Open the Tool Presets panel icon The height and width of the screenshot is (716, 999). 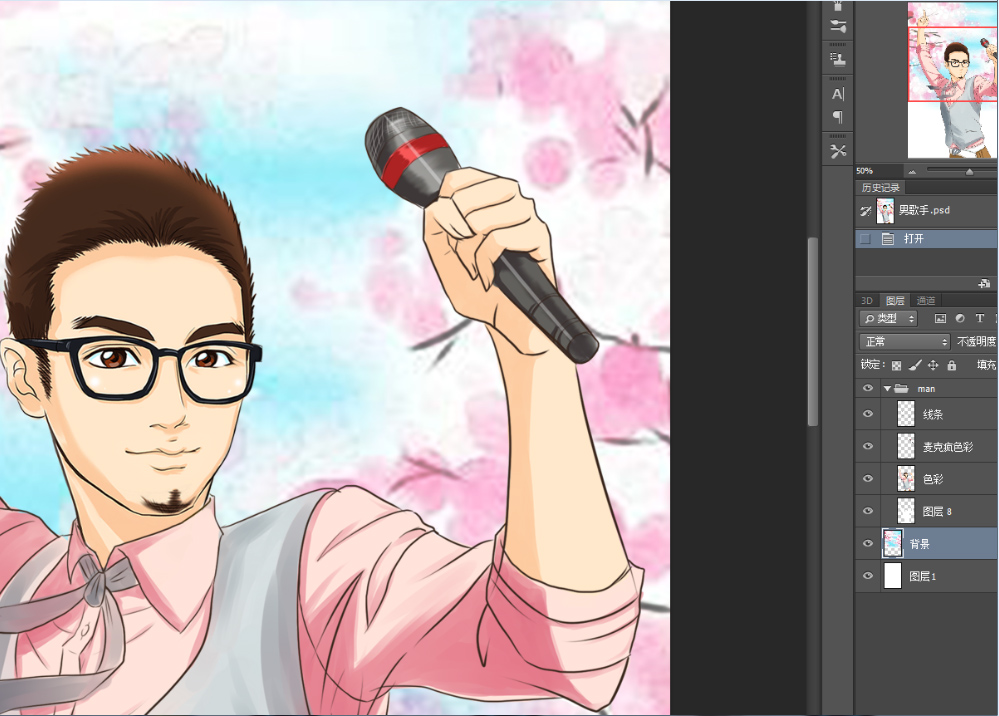pos(838,152)
